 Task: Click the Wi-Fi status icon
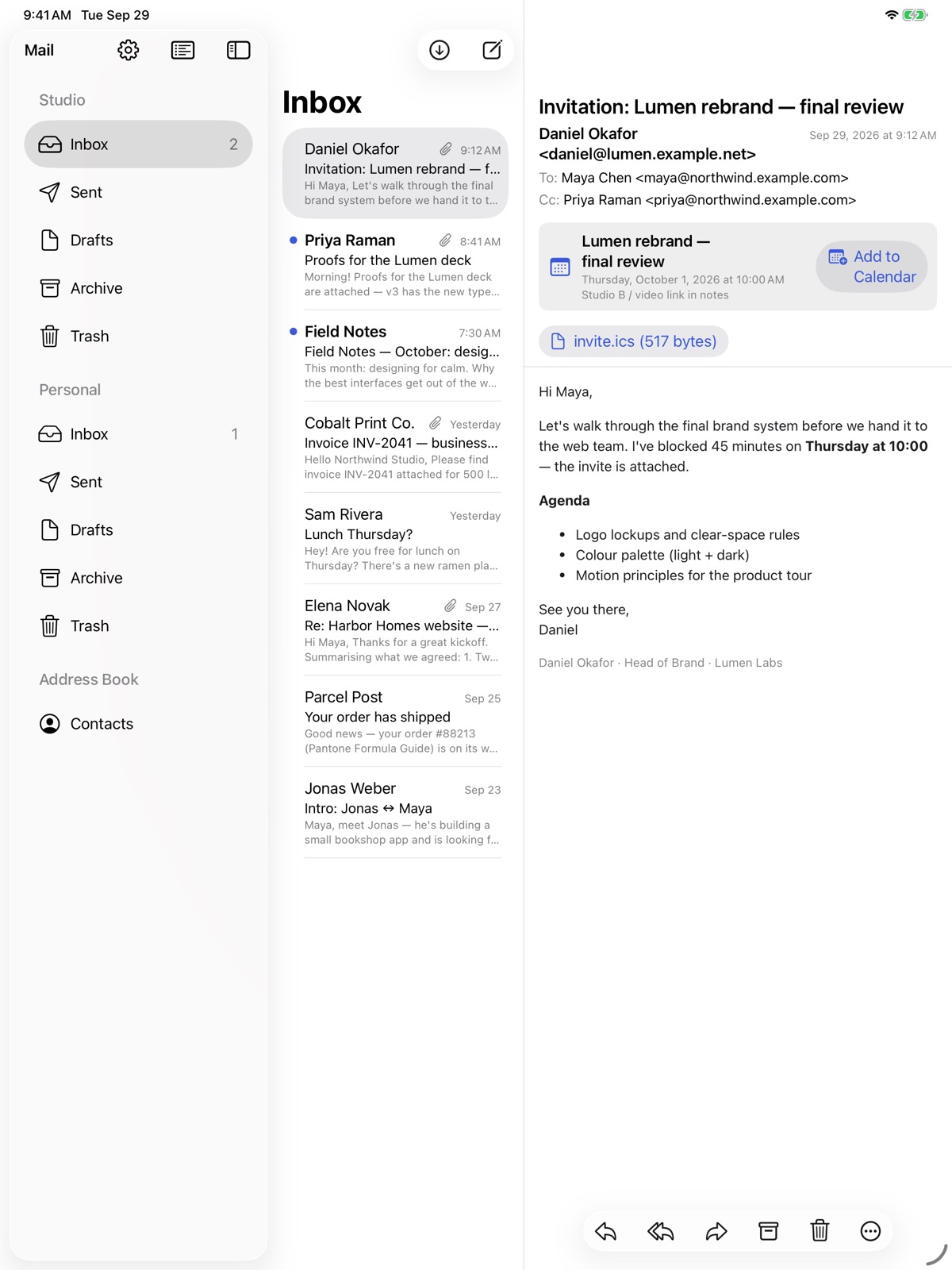coord(892,15)
